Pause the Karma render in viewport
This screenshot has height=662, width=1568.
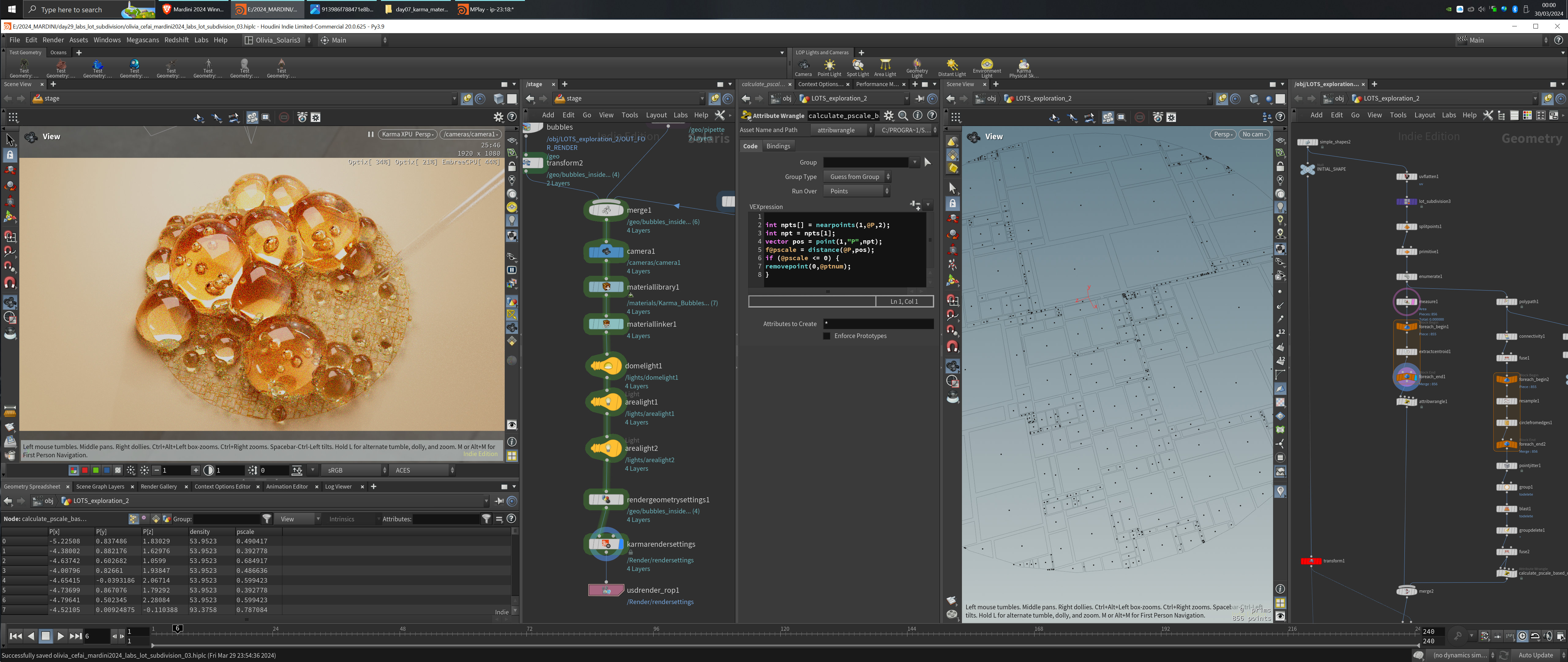[370, 135]
